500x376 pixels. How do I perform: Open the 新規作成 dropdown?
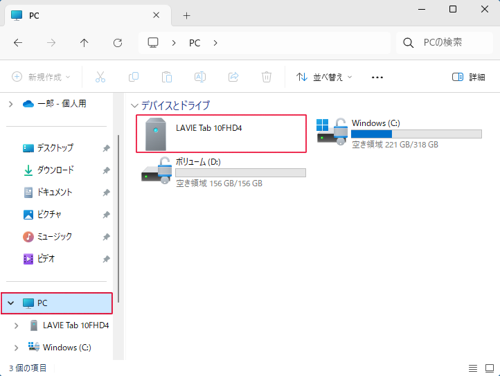[x=41, y=77]
